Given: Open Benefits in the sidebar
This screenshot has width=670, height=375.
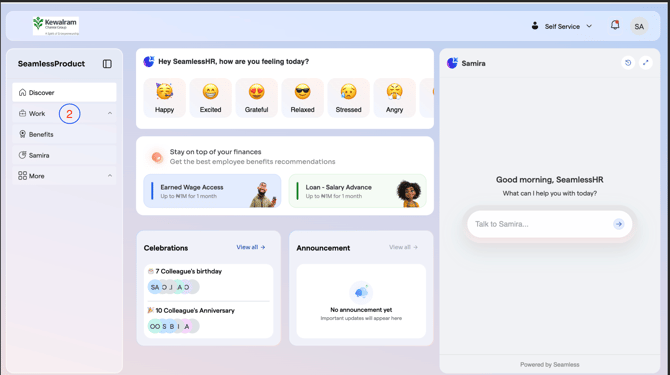Looking at the screenshot, I should [64, 134].
